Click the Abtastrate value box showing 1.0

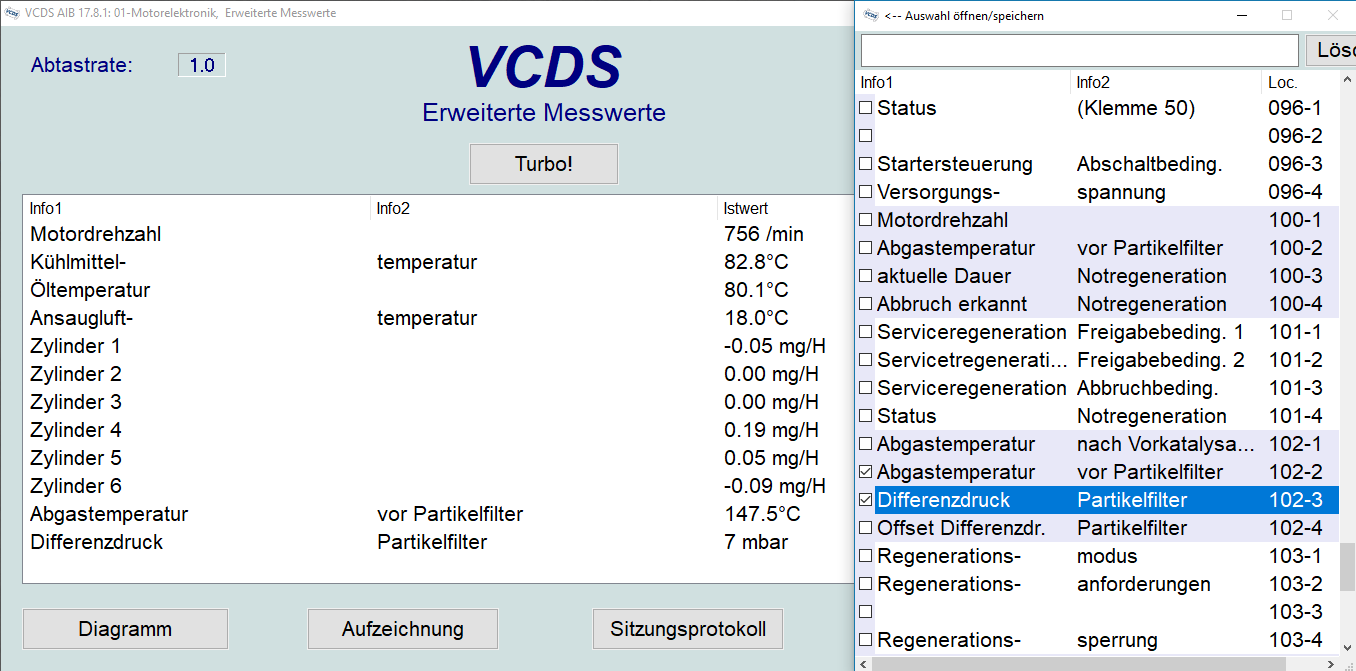(202, 65)
